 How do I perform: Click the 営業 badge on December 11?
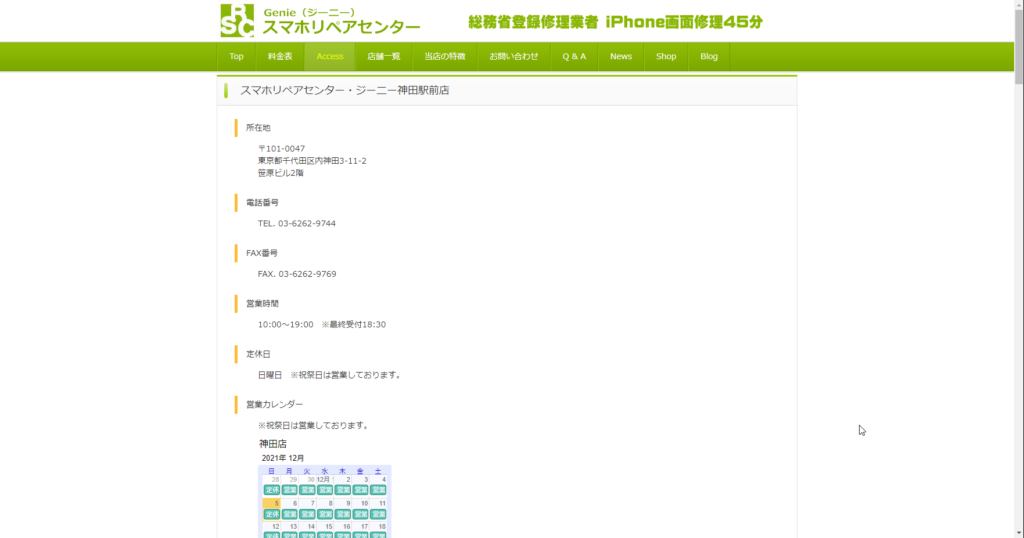click(378, 514)
